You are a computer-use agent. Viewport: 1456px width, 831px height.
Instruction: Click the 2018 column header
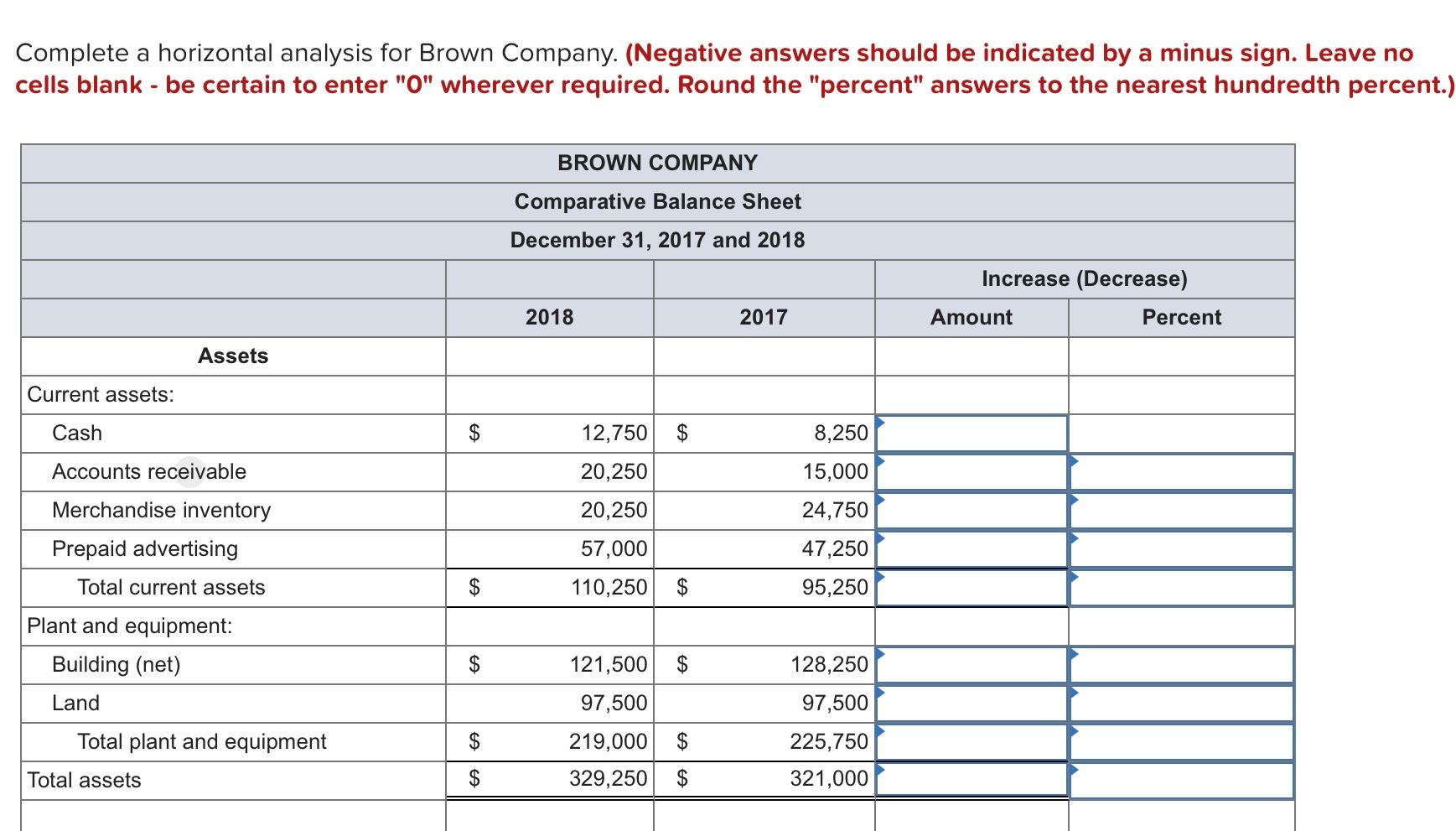point(550,318)
